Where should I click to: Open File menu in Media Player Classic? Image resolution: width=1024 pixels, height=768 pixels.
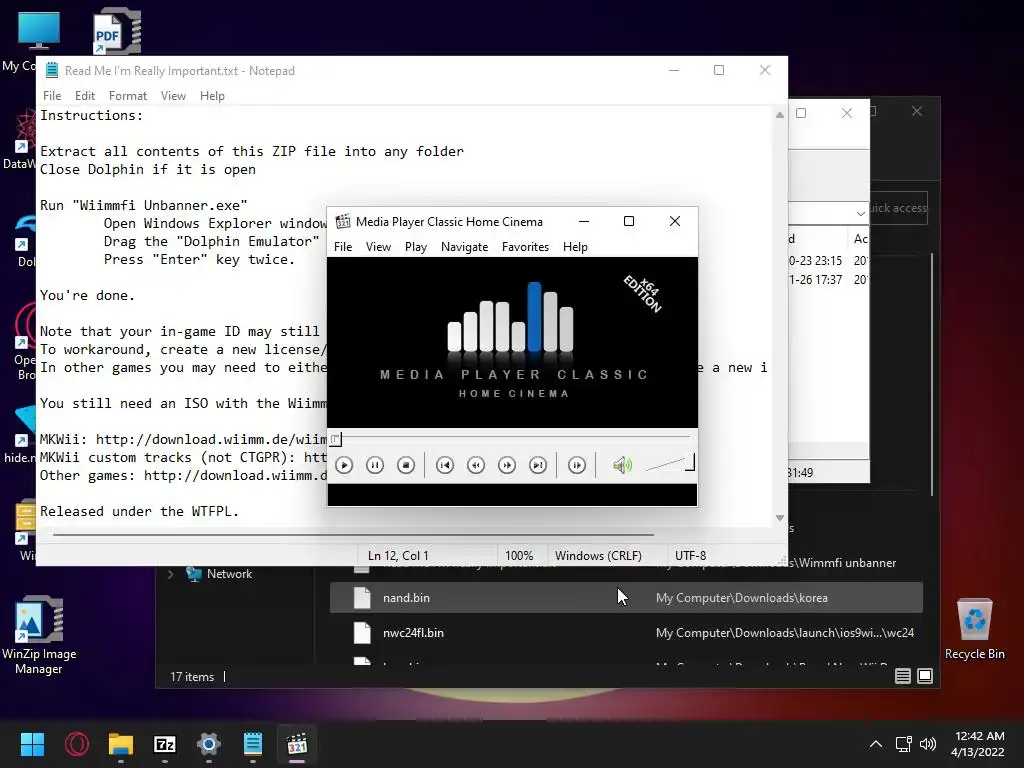343,247
